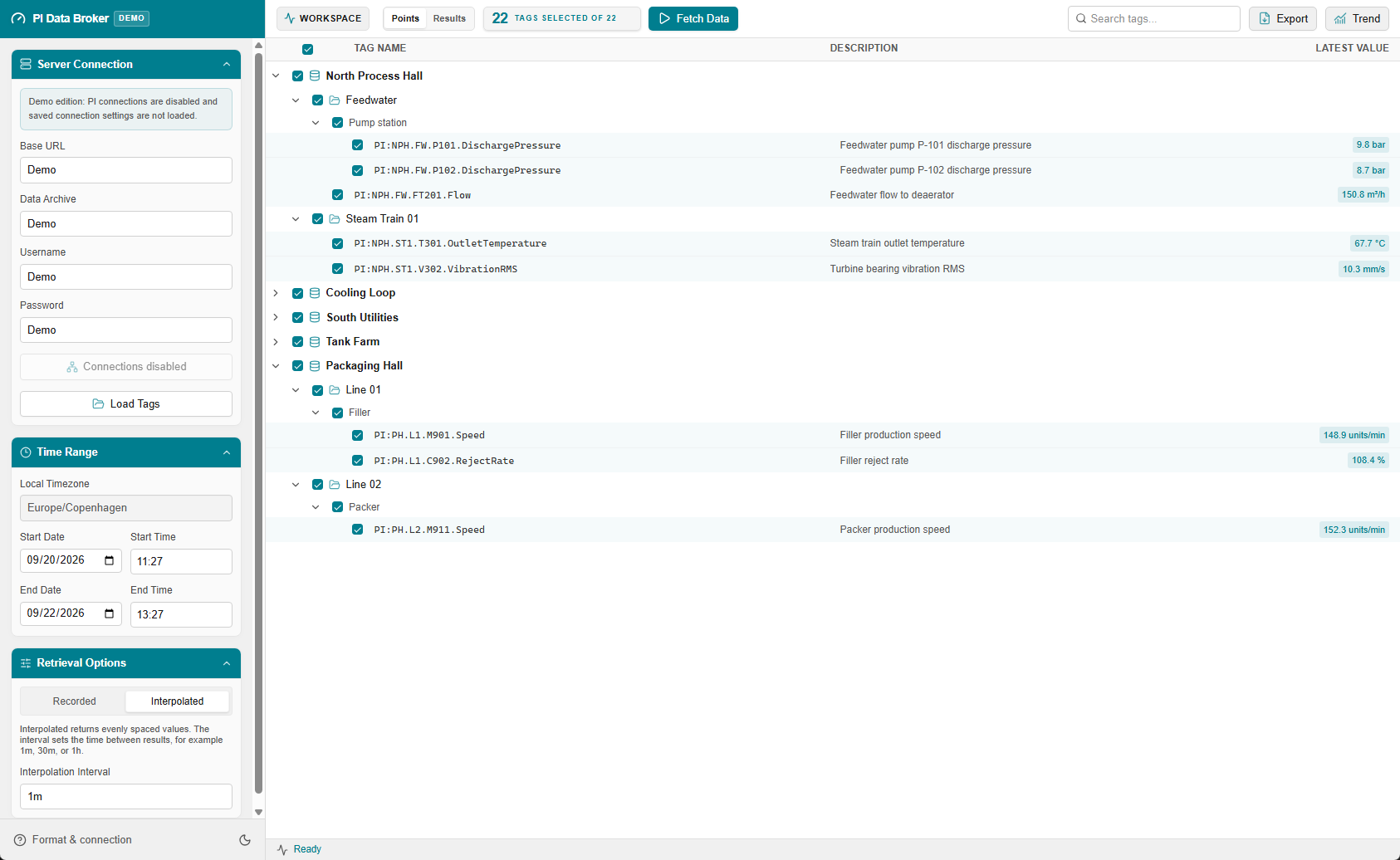Click the Time Range clock icon
The height and width of the screenshot is (860, 1400).
click(26, 452)
